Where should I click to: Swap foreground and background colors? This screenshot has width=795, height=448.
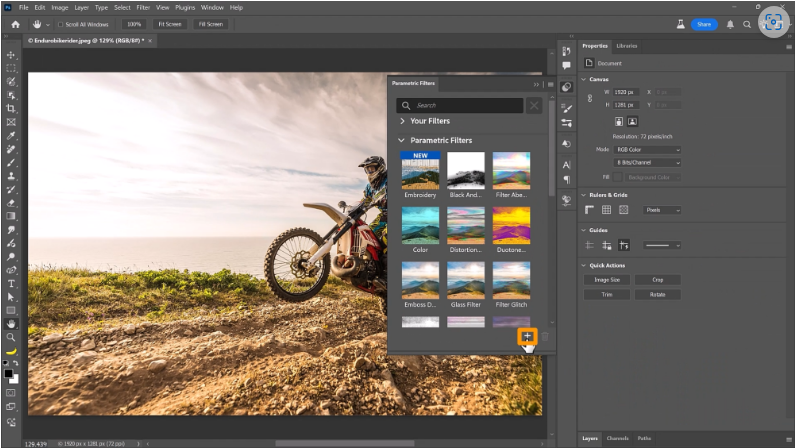click(x=16, y=363)
